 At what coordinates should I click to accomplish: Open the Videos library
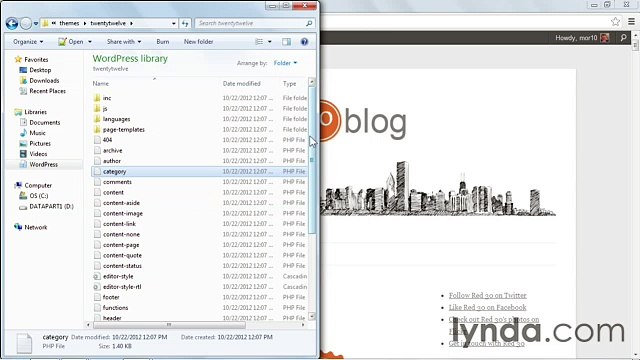pyautogui.click(x=38, y=154)
